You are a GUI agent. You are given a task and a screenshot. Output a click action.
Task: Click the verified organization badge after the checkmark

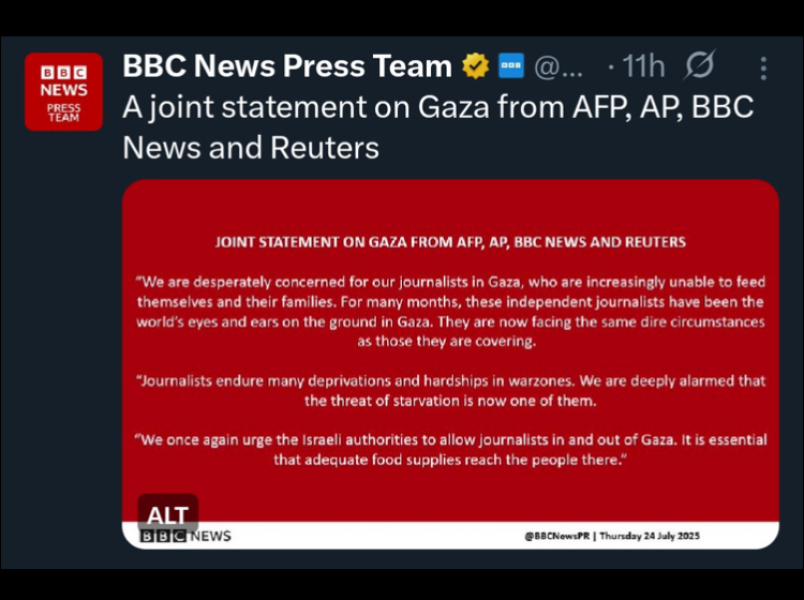pos(512,65)
